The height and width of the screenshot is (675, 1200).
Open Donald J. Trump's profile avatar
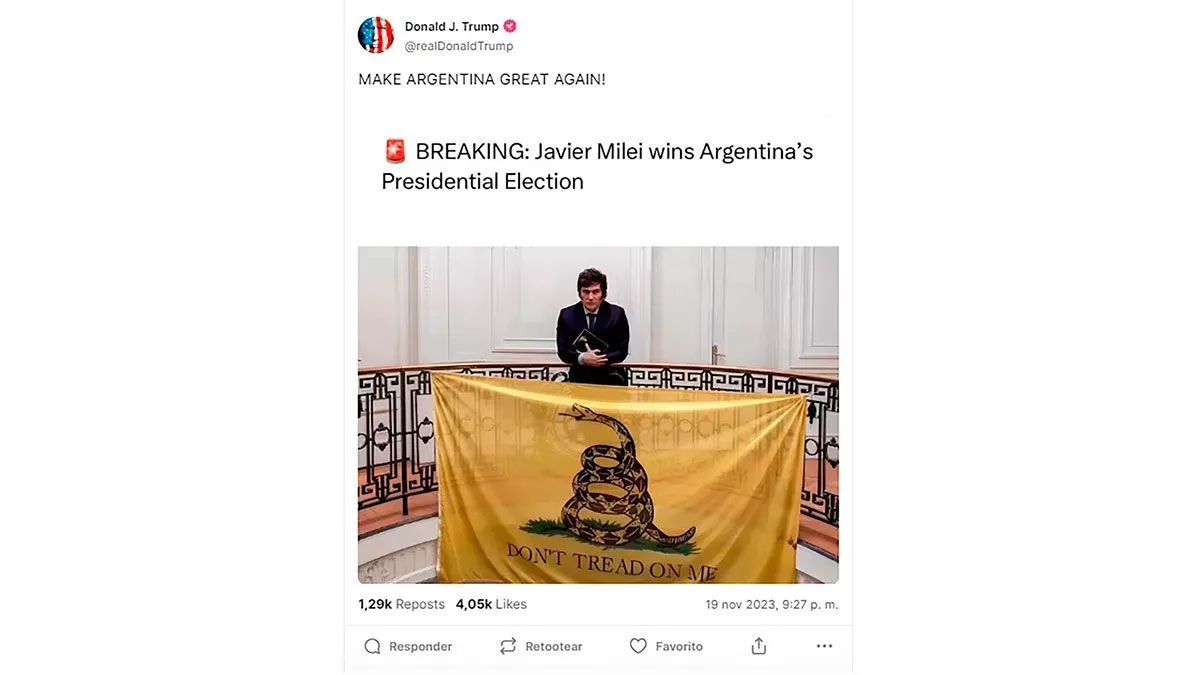pyautogui.click(x=376, y=35)
